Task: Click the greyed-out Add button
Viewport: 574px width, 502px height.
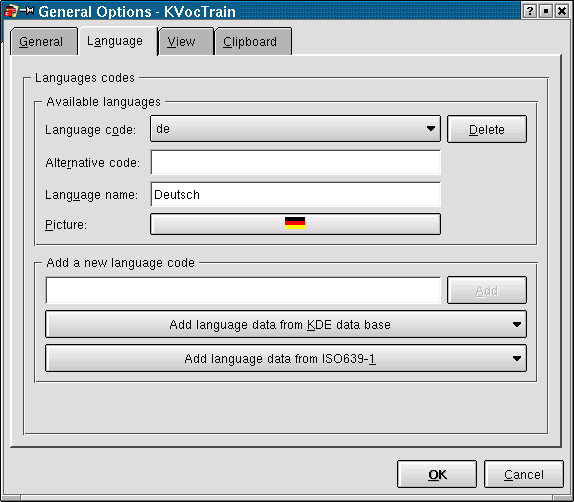Action: (487, 290)
